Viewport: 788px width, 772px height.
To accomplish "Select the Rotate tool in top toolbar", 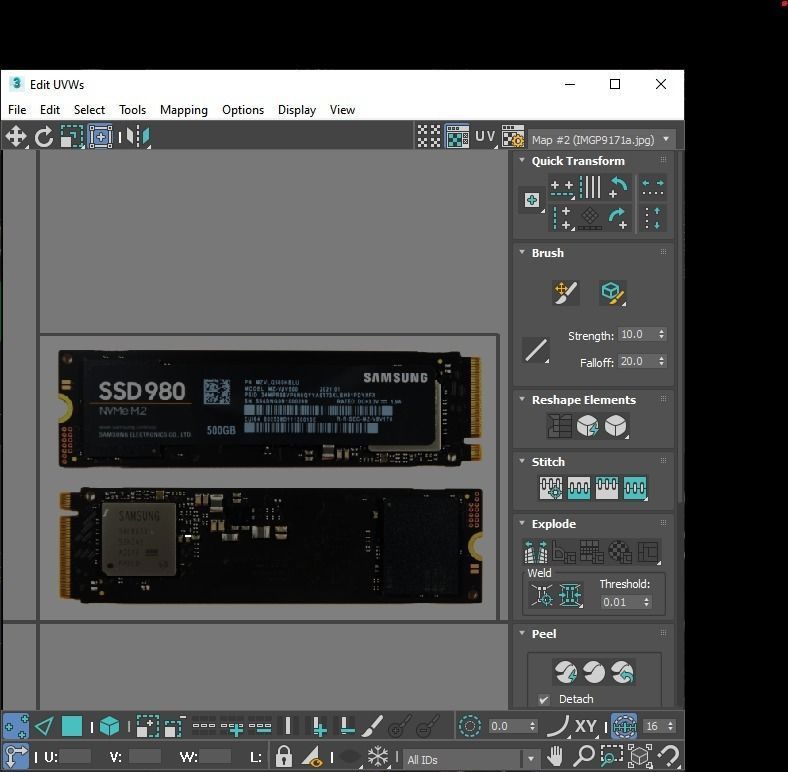I will click(x=44, y=137).
